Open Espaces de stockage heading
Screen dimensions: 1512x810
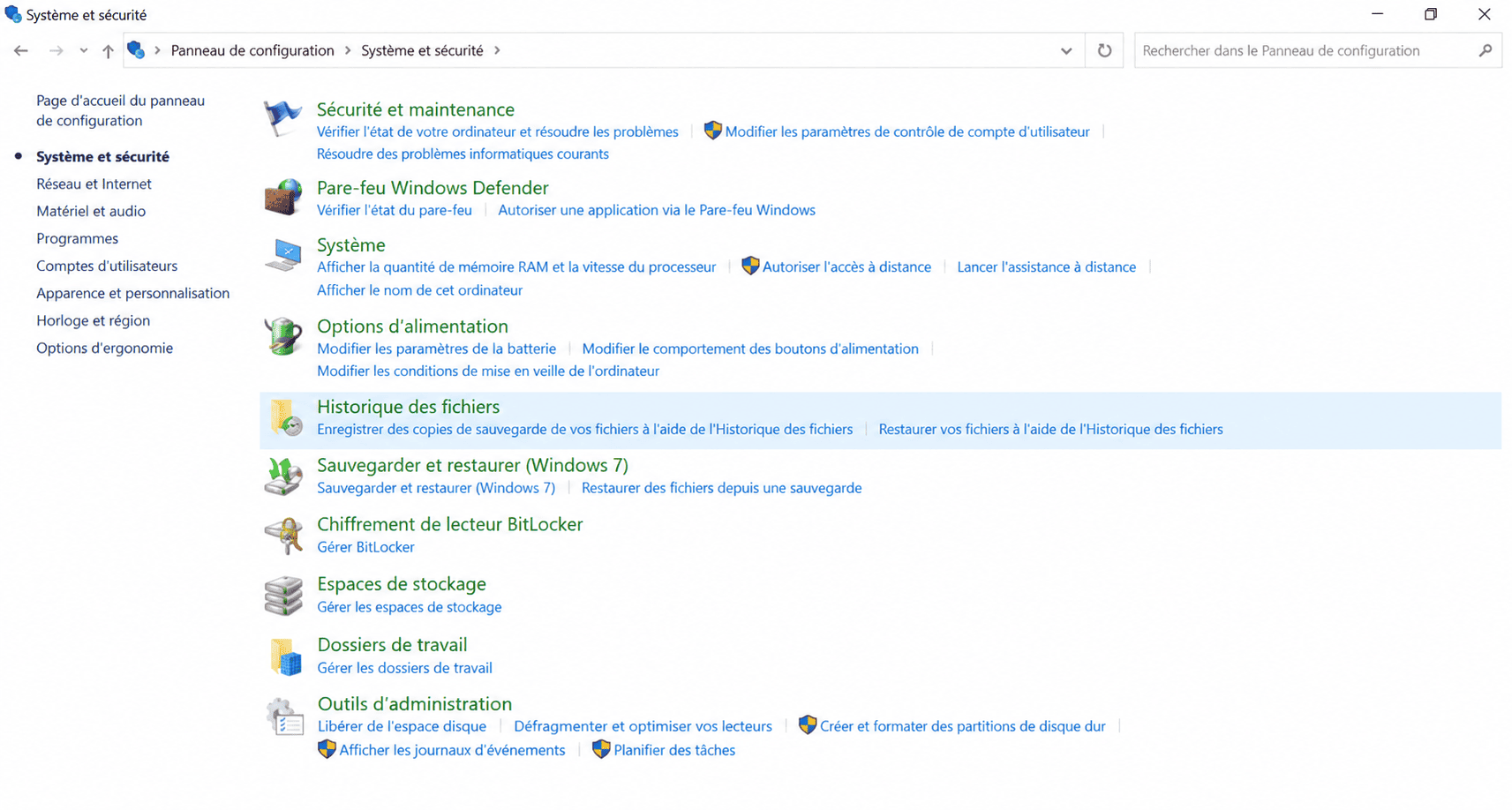pos(402,584)
